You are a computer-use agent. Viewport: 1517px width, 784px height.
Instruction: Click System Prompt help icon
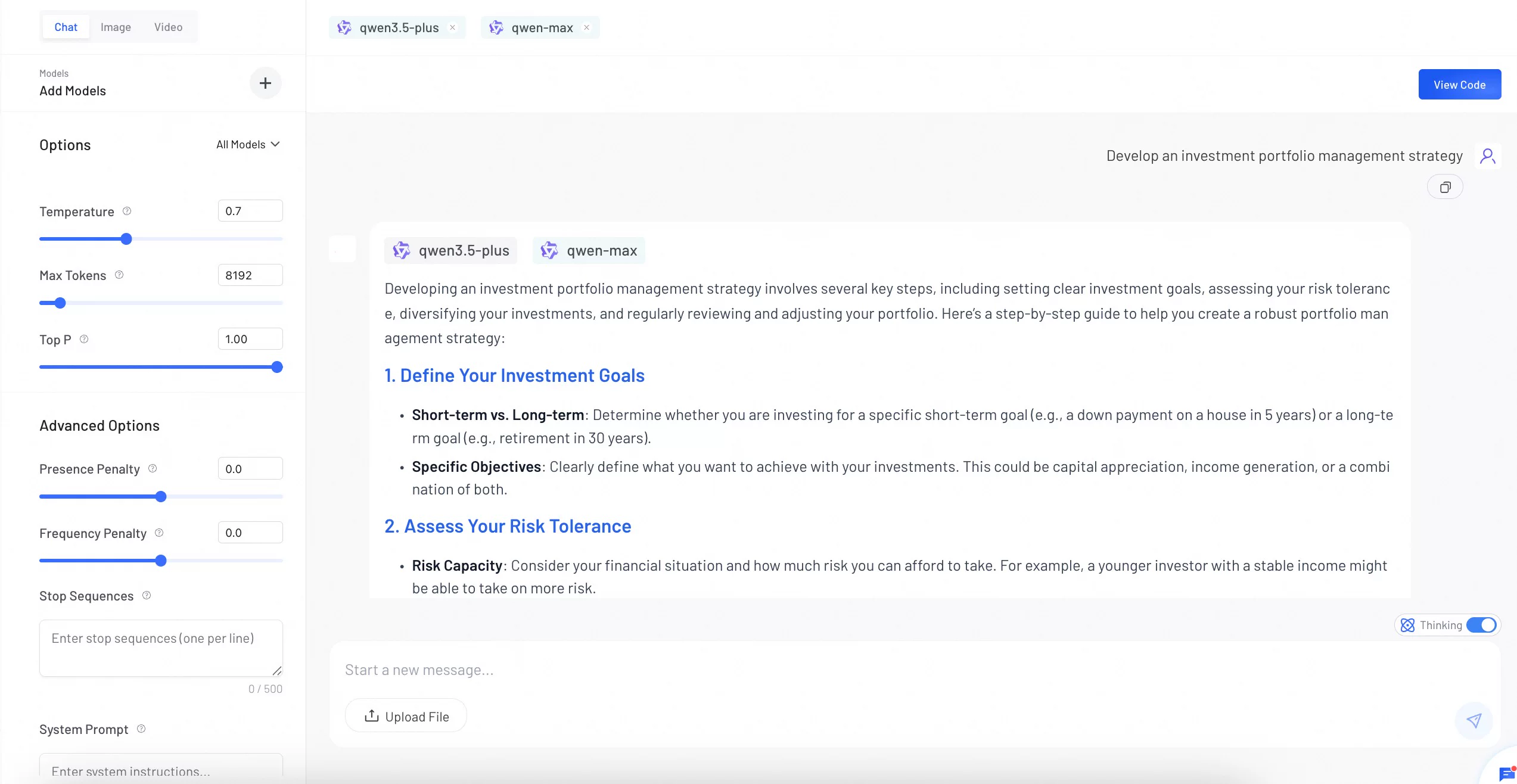pyautogui.click(x=141, y=729)
